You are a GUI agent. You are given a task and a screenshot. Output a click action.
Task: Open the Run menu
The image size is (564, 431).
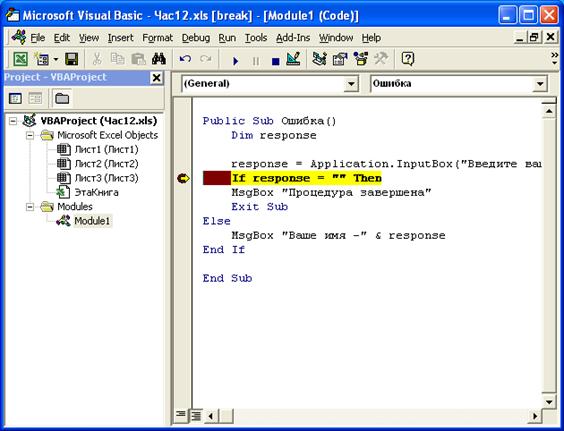(227, 38)
